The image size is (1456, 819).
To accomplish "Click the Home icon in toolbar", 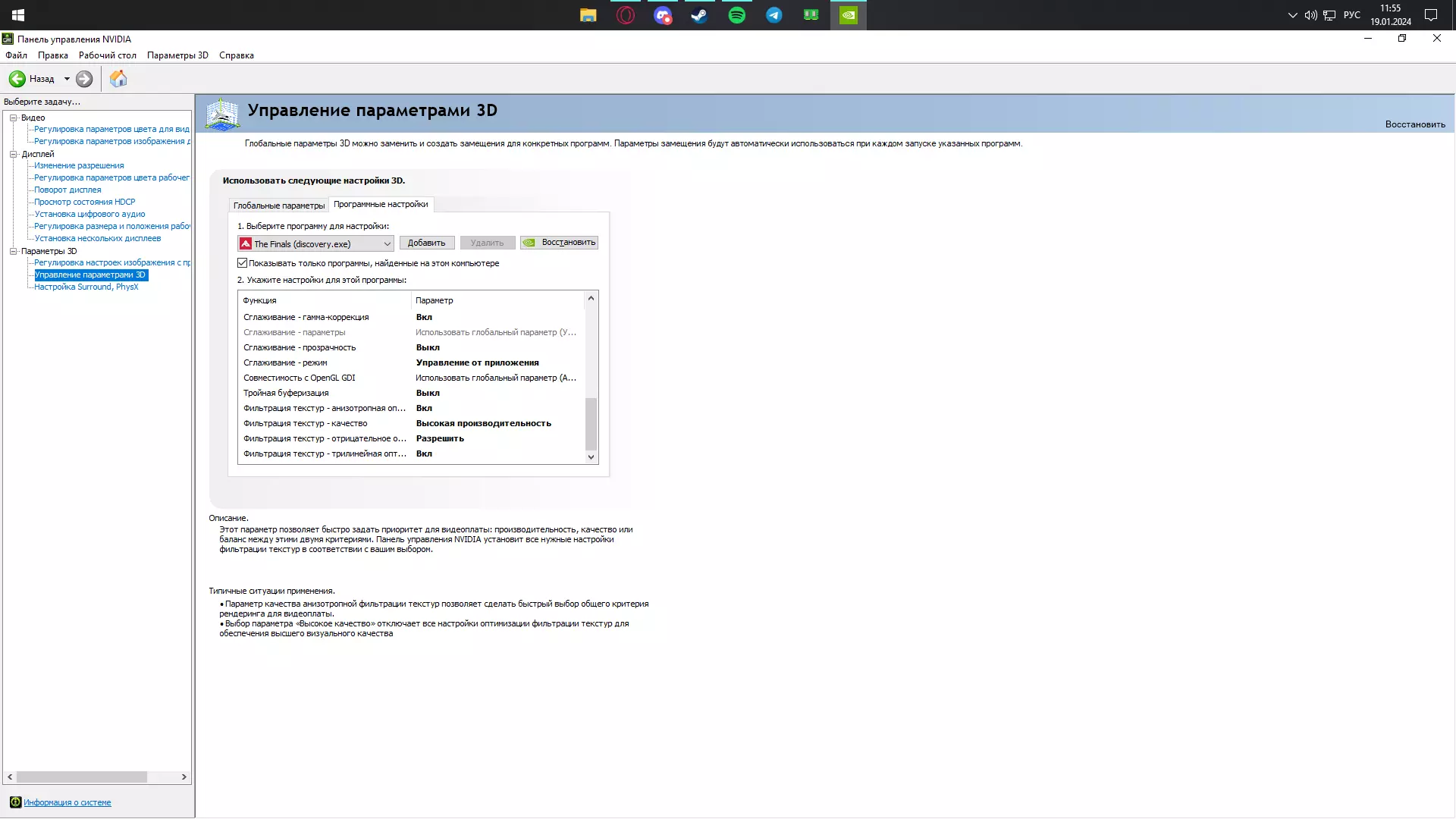I will [118, 79].
